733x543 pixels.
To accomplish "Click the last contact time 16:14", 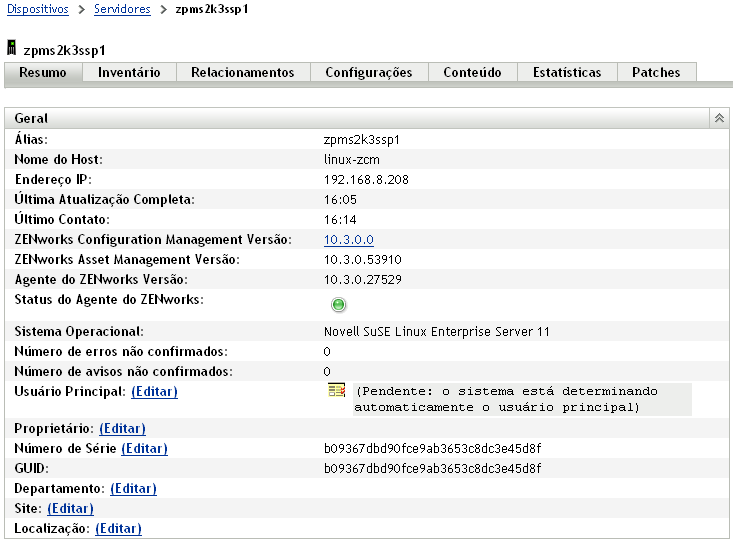I will point(340,220).
